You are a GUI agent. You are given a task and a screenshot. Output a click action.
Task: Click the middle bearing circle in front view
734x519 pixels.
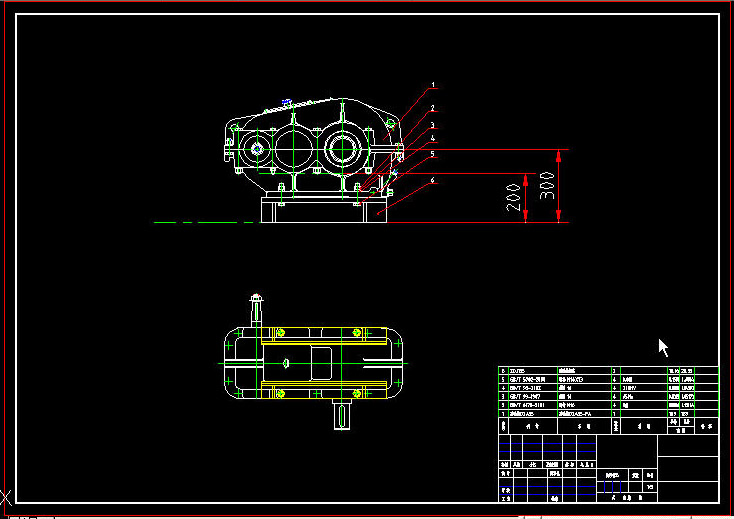294,149
